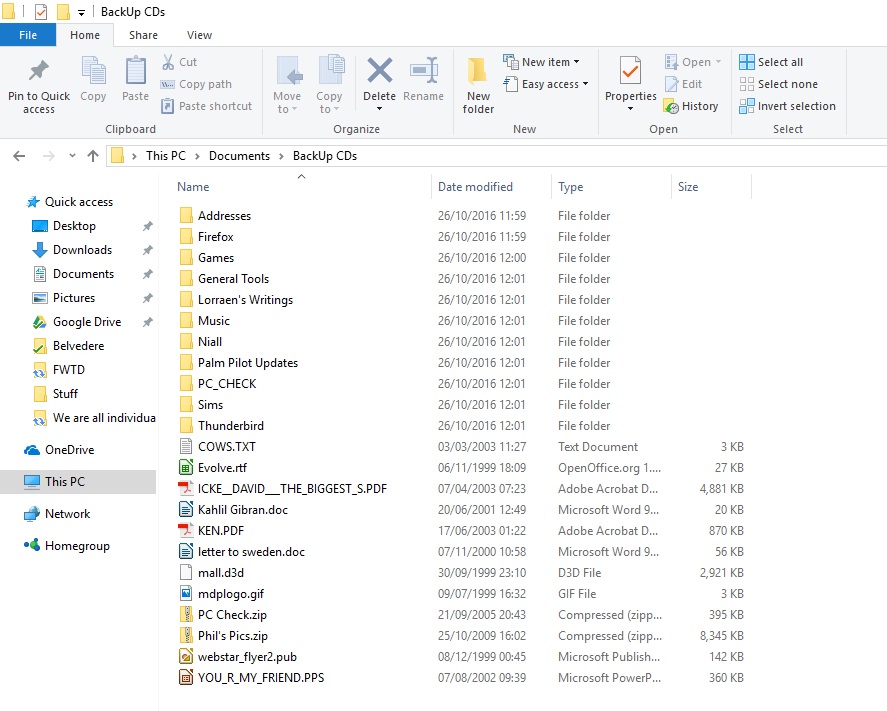Switch to the Share ribbon tab

point(143,34)
